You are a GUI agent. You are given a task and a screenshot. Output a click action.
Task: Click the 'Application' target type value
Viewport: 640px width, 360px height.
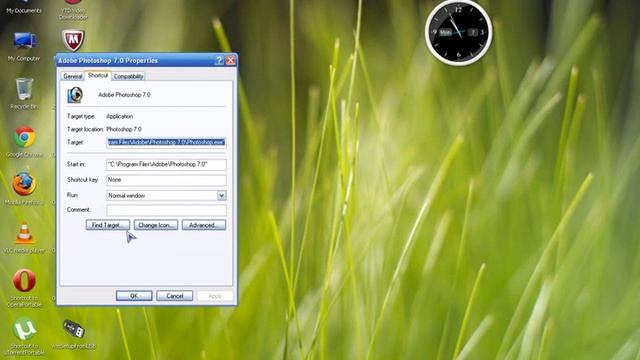[119, 116]
